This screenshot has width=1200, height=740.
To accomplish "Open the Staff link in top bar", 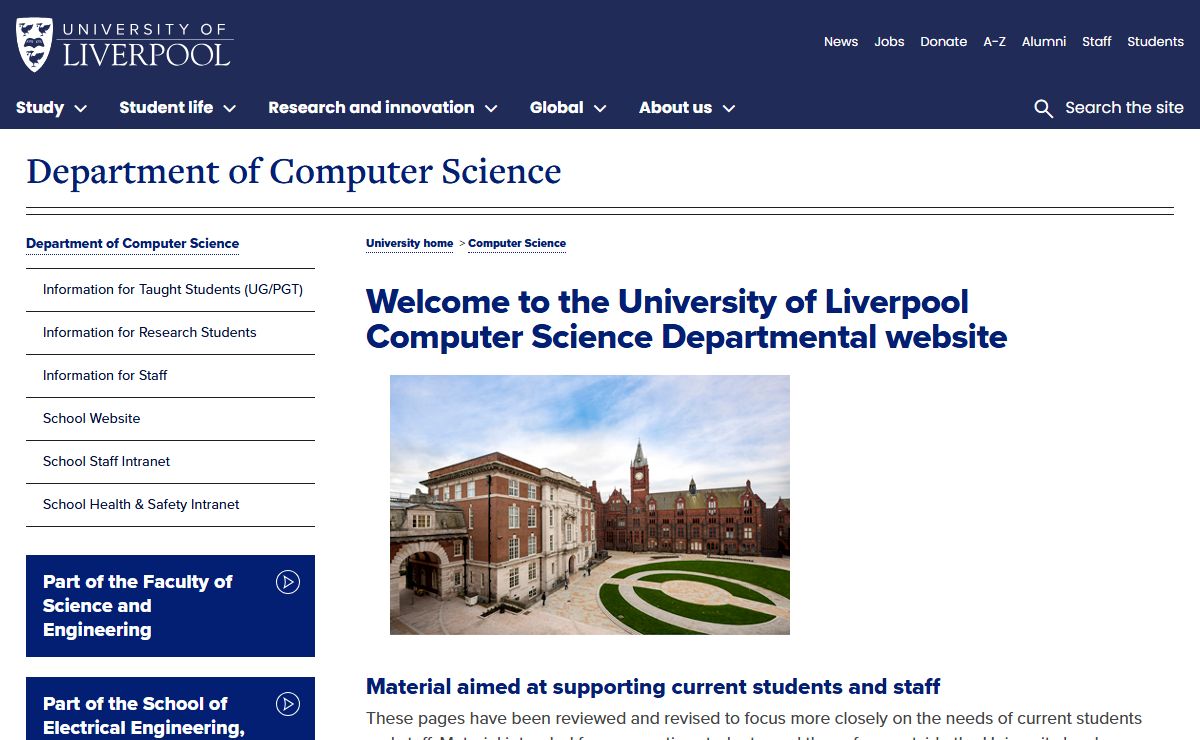I will 1097,41.
